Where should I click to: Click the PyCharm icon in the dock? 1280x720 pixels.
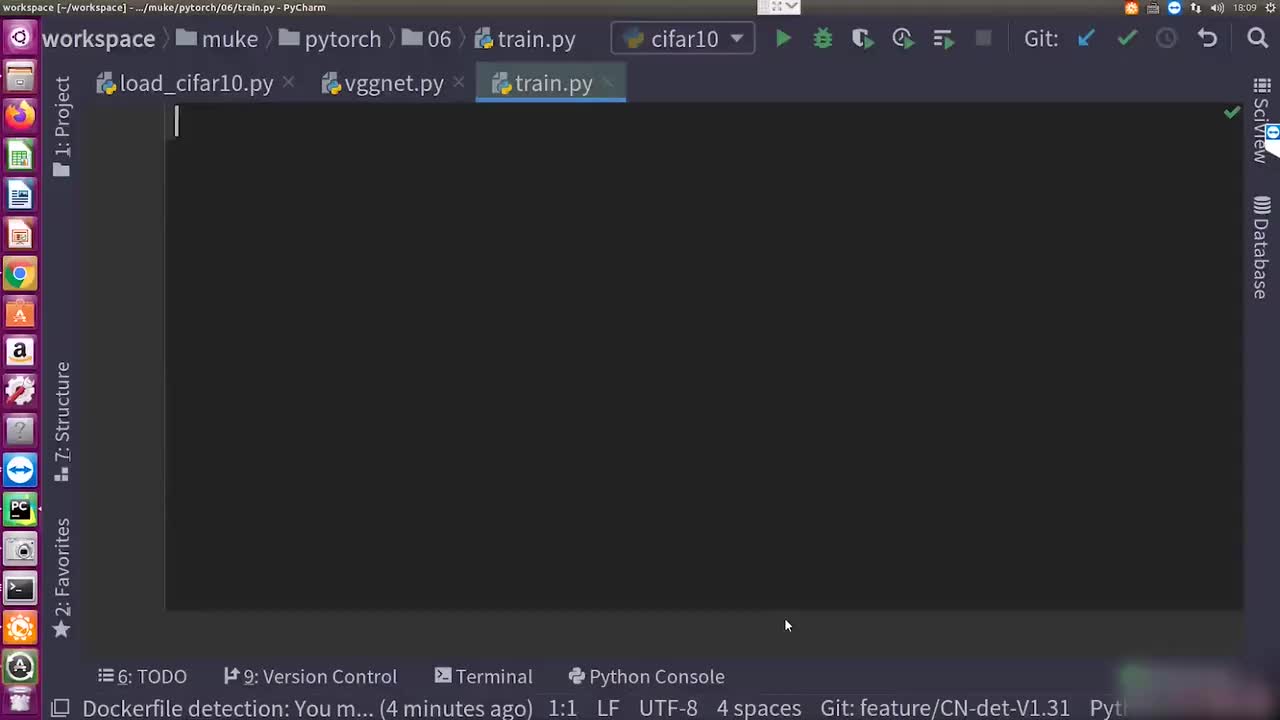[x=20, y=509]
